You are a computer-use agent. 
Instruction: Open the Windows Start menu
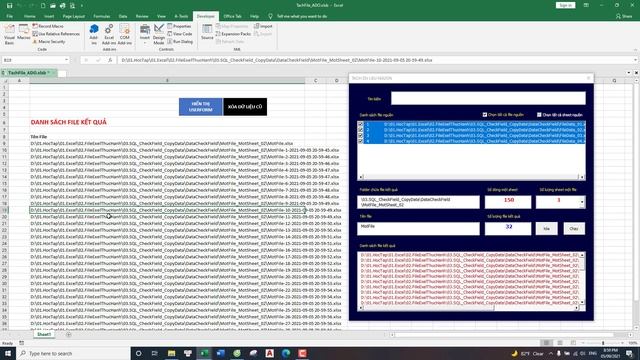8,353
